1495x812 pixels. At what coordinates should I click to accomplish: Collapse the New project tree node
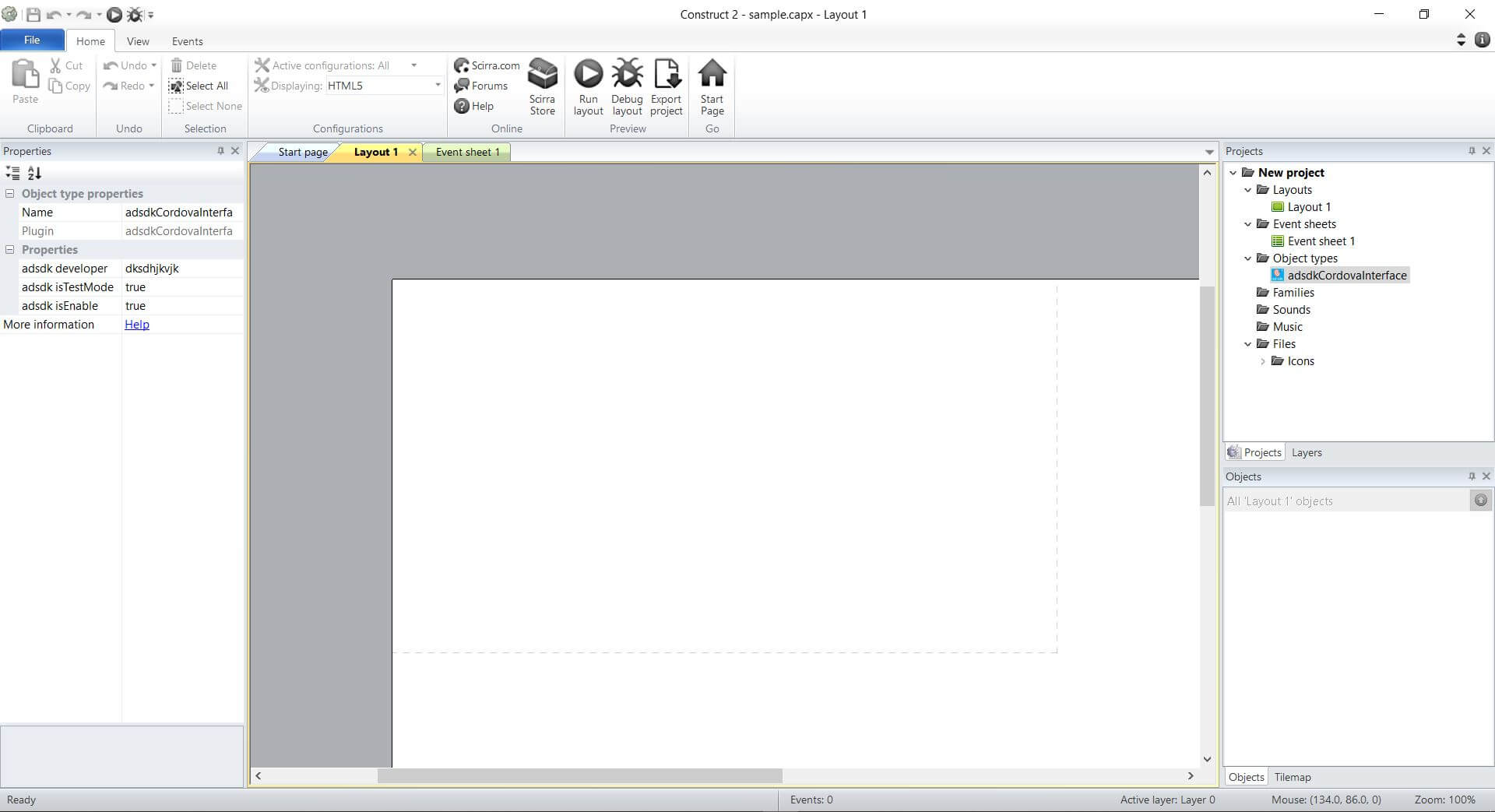[x=1233, y=173]
